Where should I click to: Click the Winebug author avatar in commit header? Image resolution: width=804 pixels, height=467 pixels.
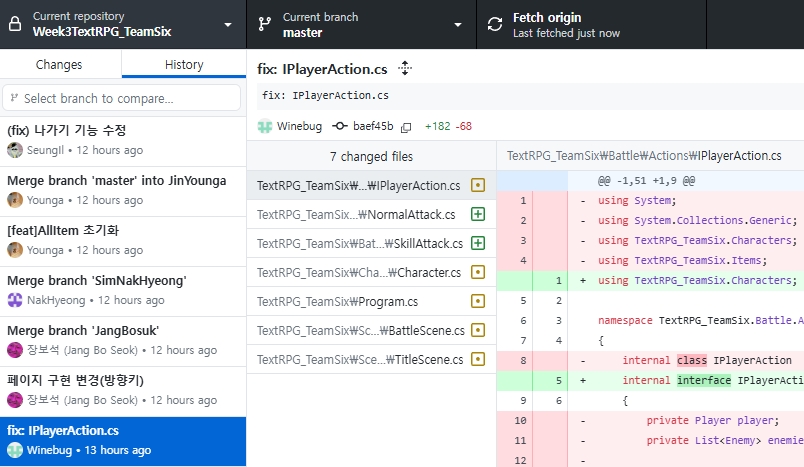tap(265, 127)
